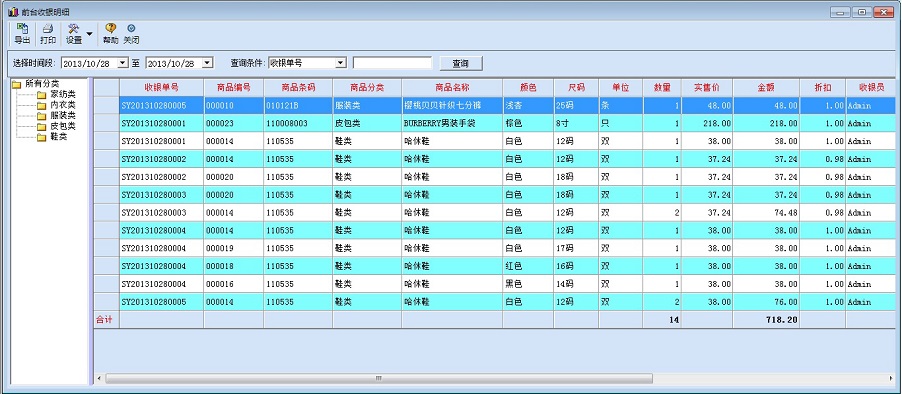Viewport: 902px width, 394px height.
Task: Click the 颜色 column header
Action: pos(528,87)
